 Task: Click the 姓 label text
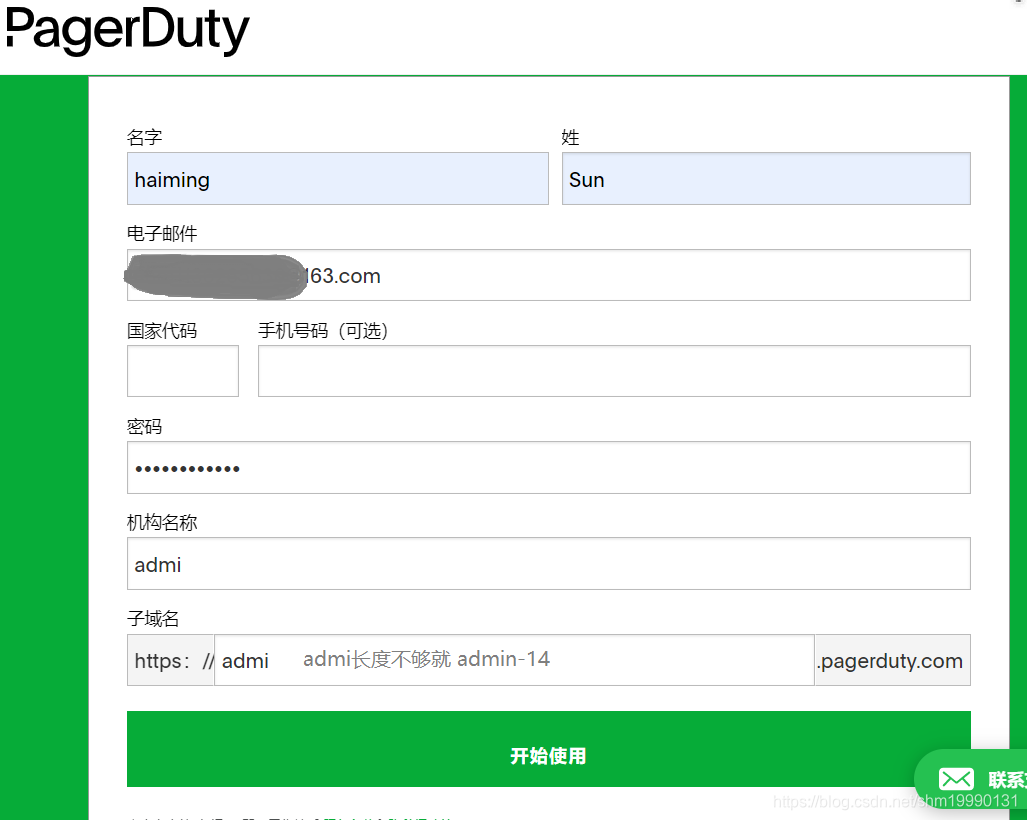click(570, 138)
